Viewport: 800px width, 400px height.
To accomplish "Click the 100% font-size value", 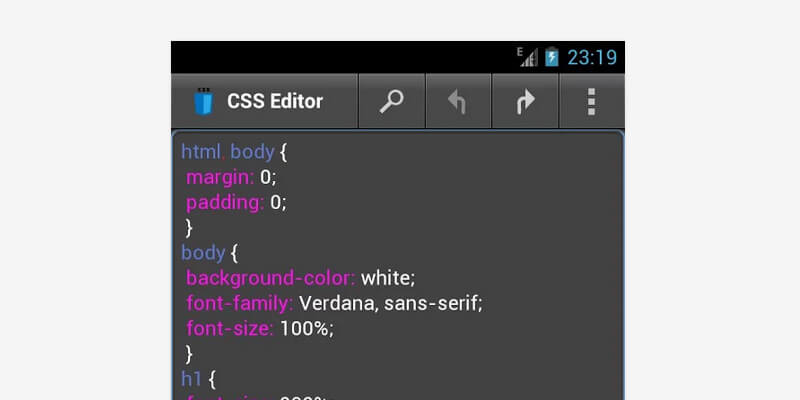I will point(305,327).
